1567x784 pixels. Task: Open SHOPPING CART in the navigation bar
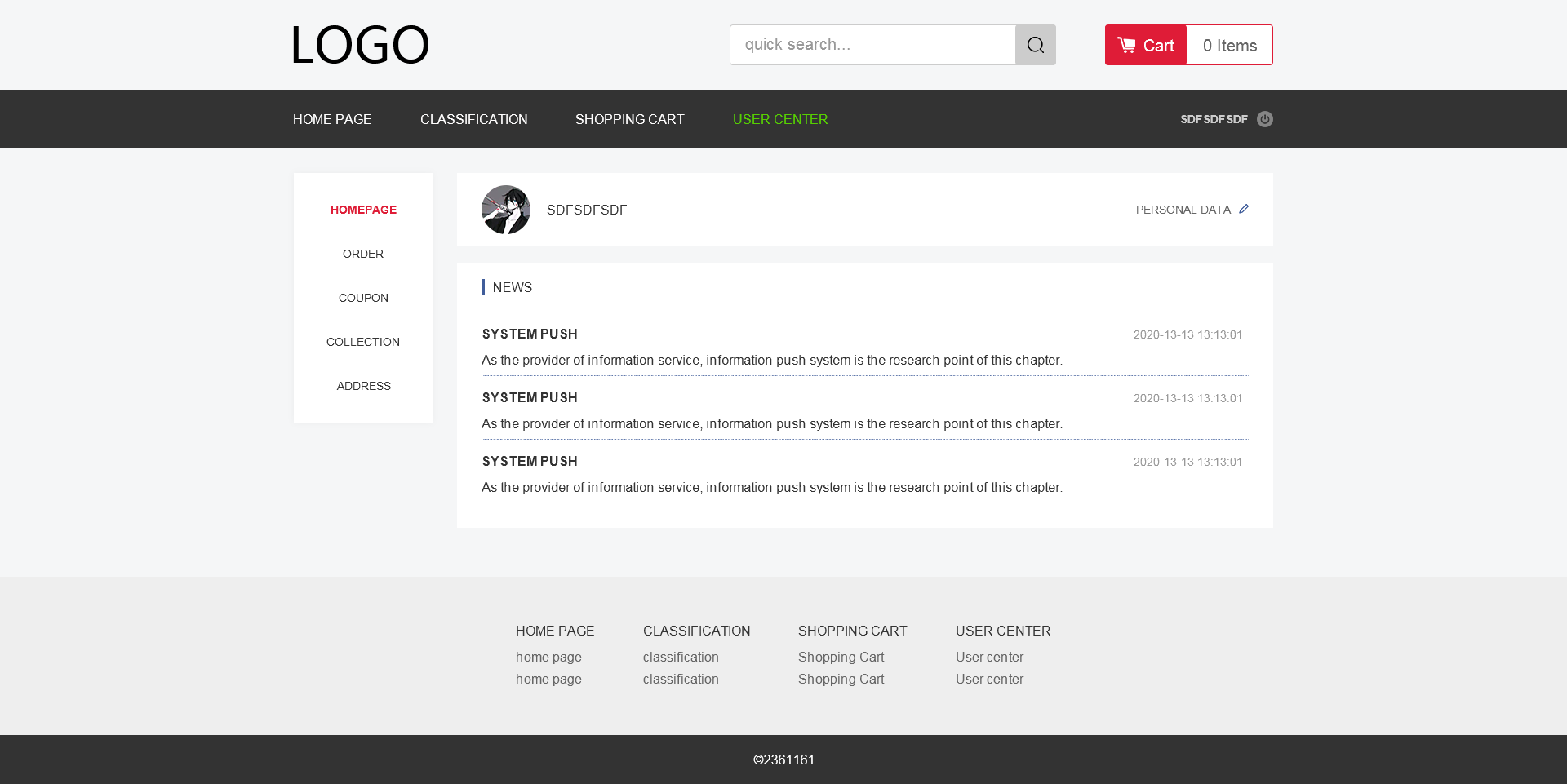(x=629, y=119)
